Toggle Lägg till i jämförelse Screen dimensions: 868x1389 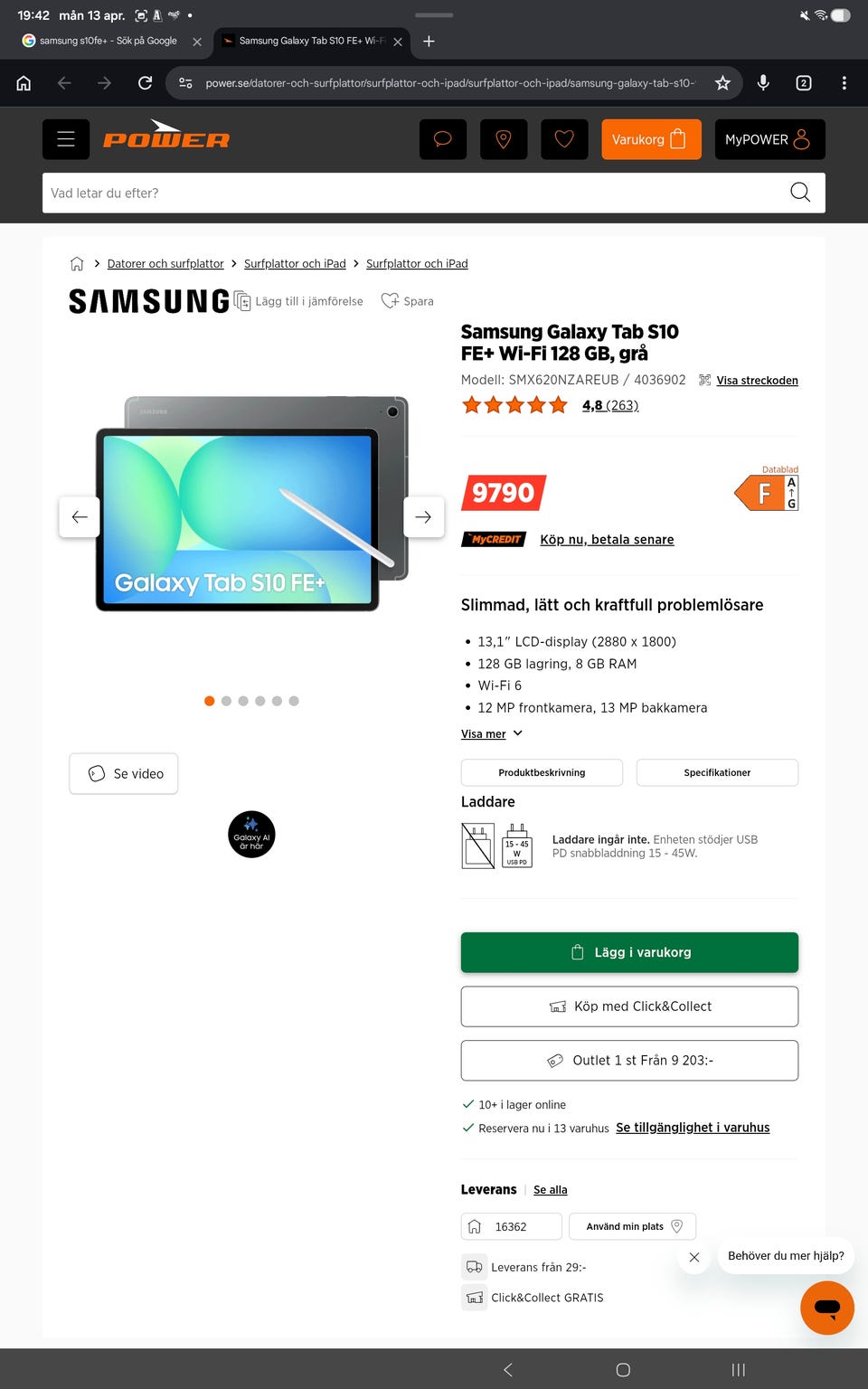(299, 301)
